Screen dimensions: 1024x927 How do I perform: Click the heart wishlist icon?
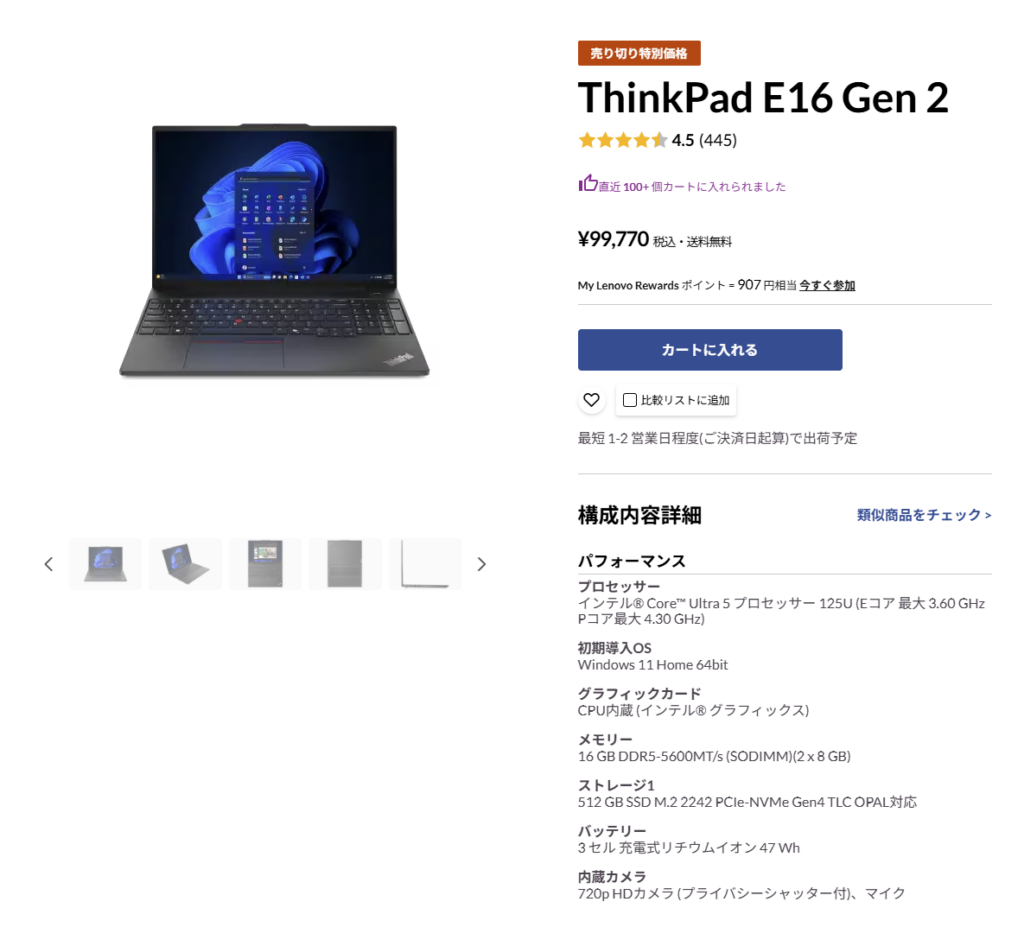pyautogui.click(x=591, y=400)
